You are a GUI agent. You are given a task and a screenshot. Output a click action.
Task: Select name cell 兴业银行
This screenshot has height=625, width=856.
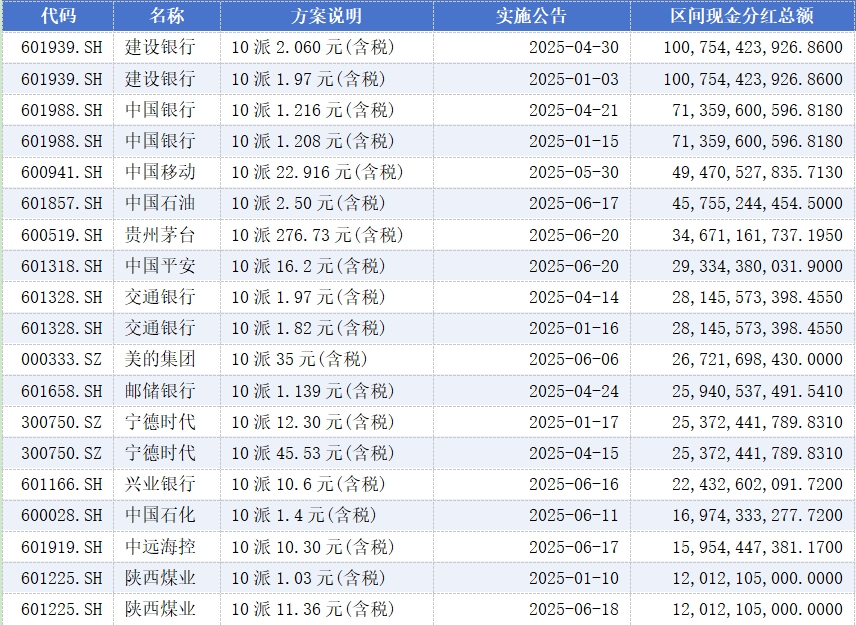(167, 485)
